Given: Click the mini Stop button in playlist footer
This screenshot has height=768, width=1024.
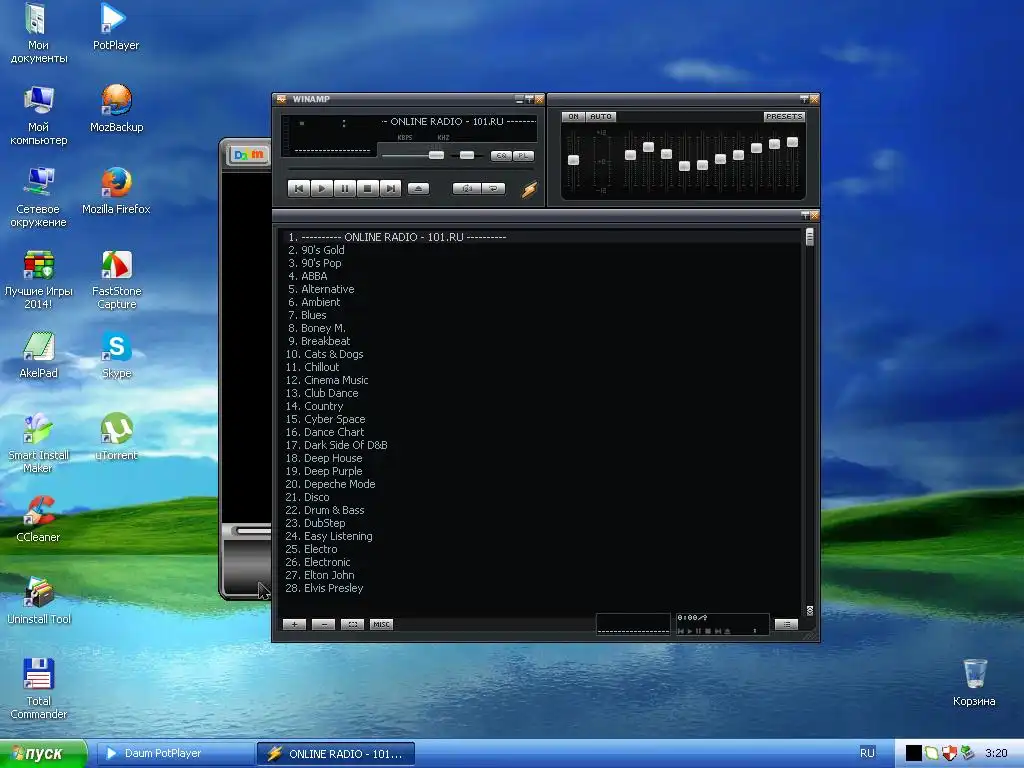Looking at the screenshot, I should click(708, 631).
